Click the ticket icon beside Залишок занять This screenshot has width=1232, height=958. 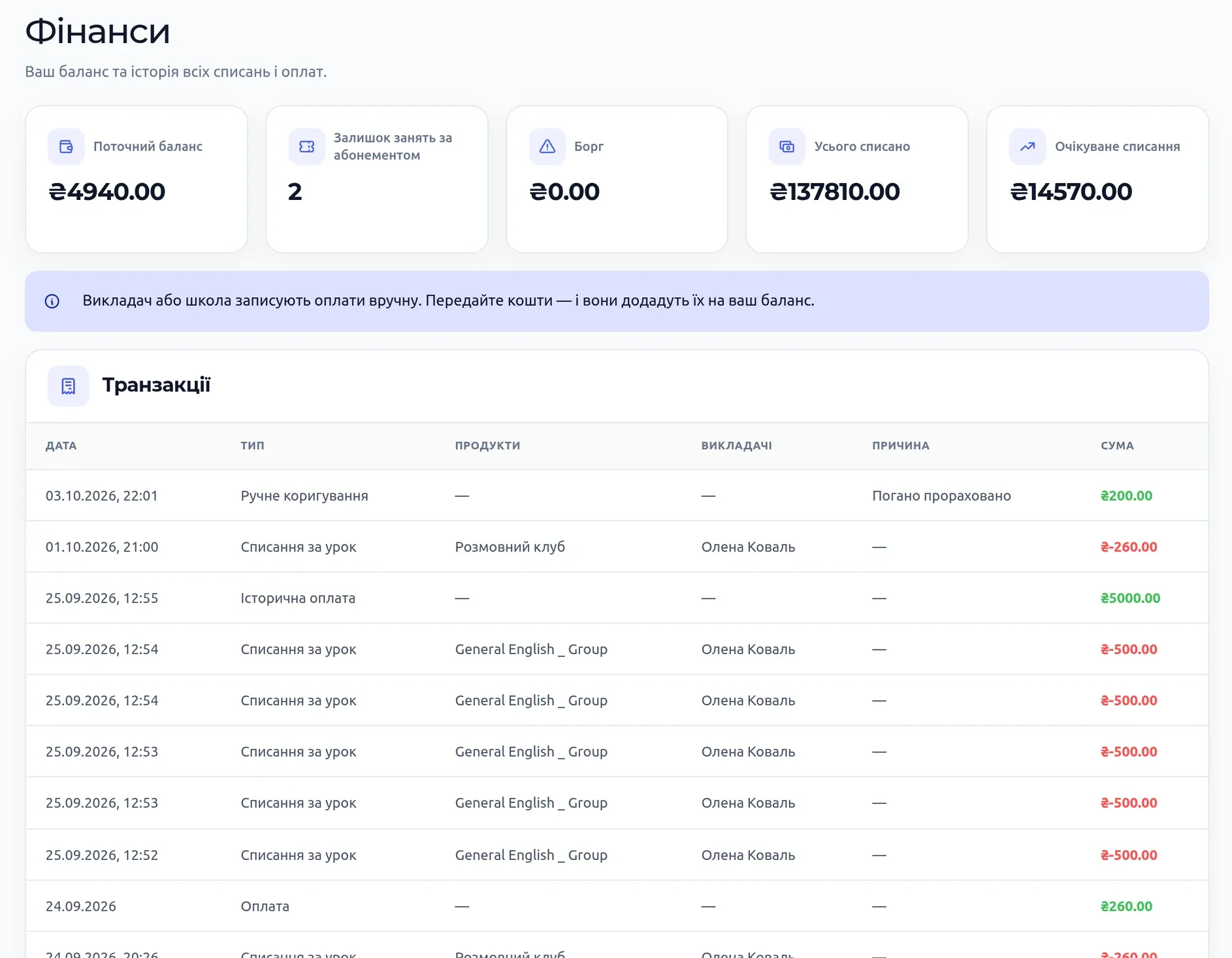click(x=306, y=146)
